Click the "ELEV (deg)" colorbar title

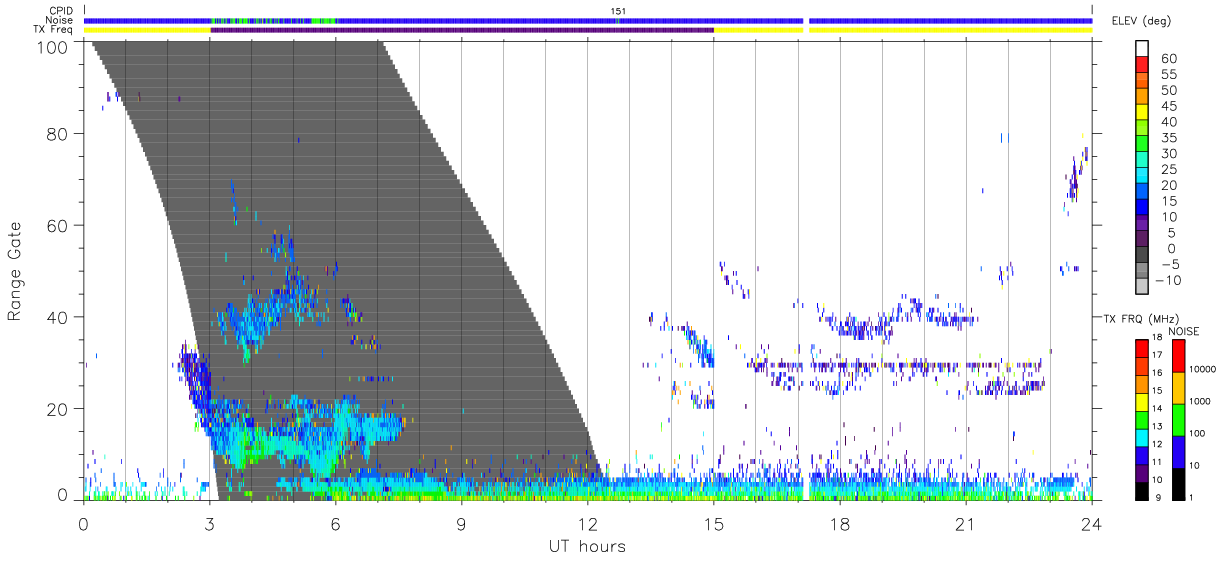tap(1141, 21)
